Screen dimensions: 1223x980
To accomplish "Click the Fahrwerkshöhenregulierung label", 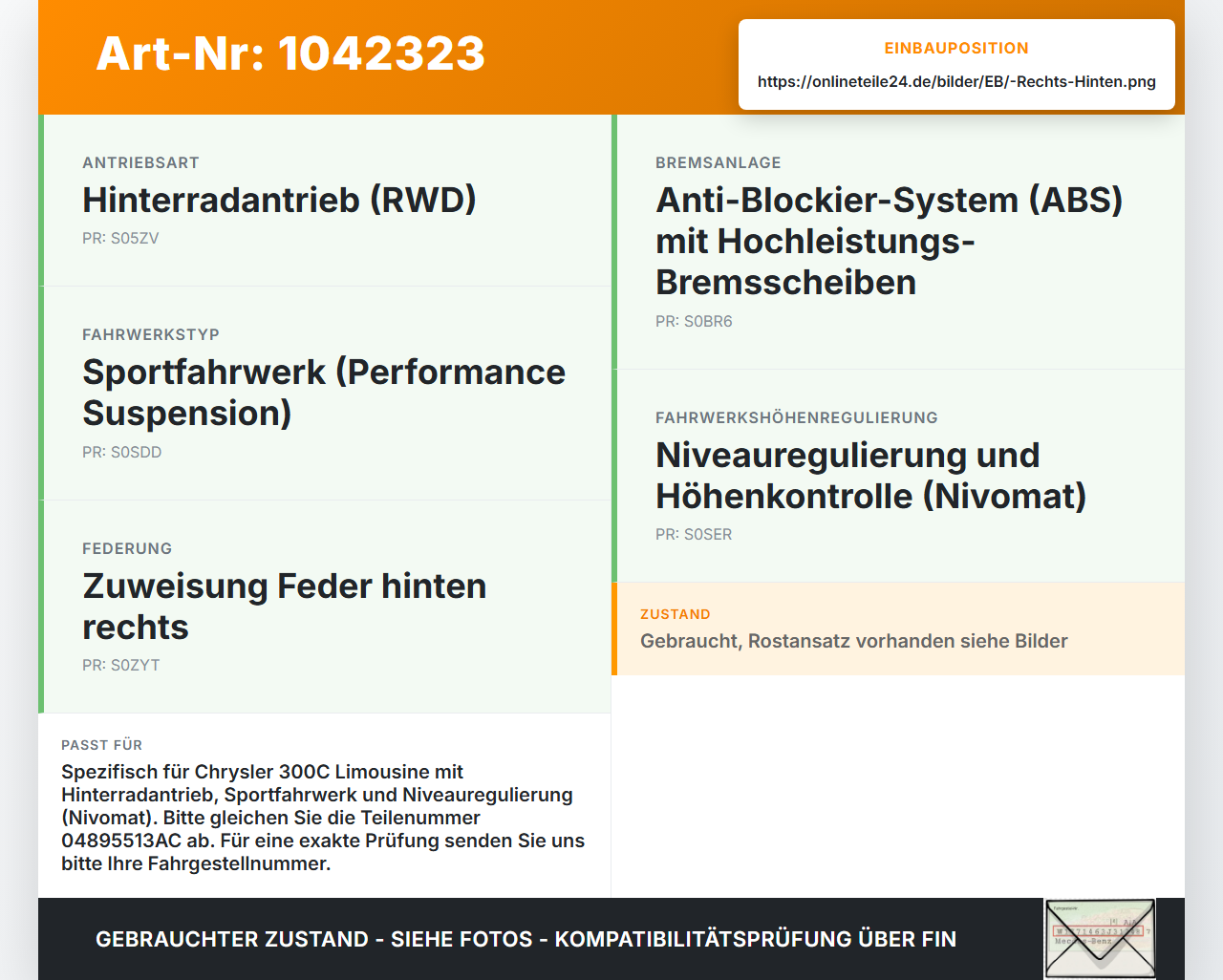I will [797, 417].
